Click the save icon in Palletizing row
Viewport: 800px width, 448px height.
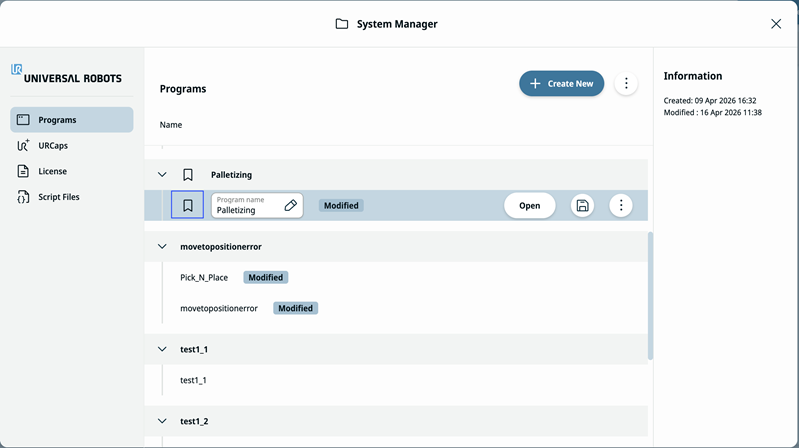(582, 206)
